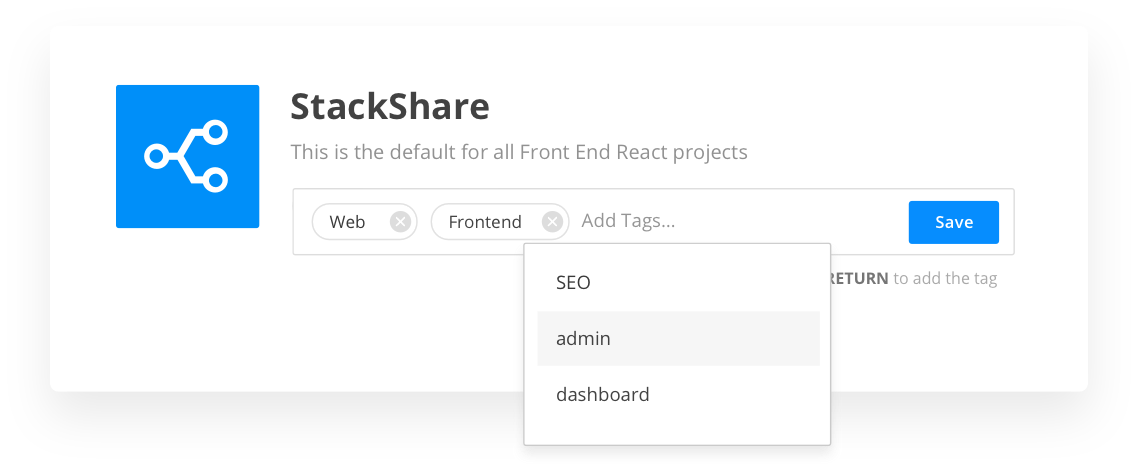Click the bold RETURN keyword hint
Image resolution: width=1138 pixels, height=466 pixels.
(x=858, y=279)
